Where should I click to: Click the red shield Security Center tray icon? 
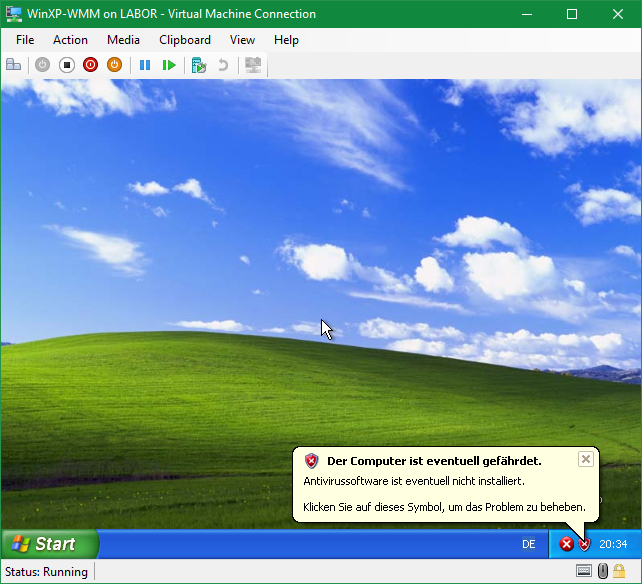tap(585, 544)
